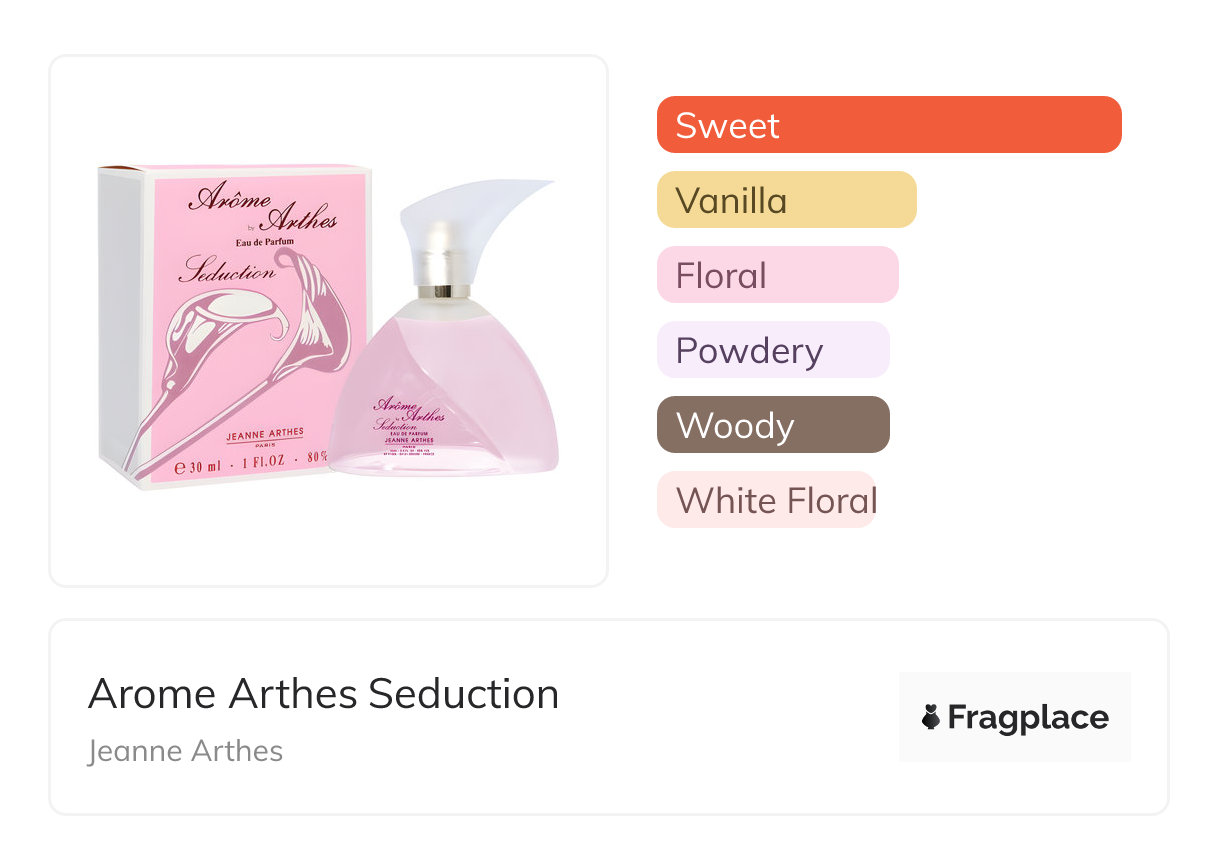Open the Jeanne Arthes brand link
Viewport: 1218px width, 864px height.
point(185,750)
